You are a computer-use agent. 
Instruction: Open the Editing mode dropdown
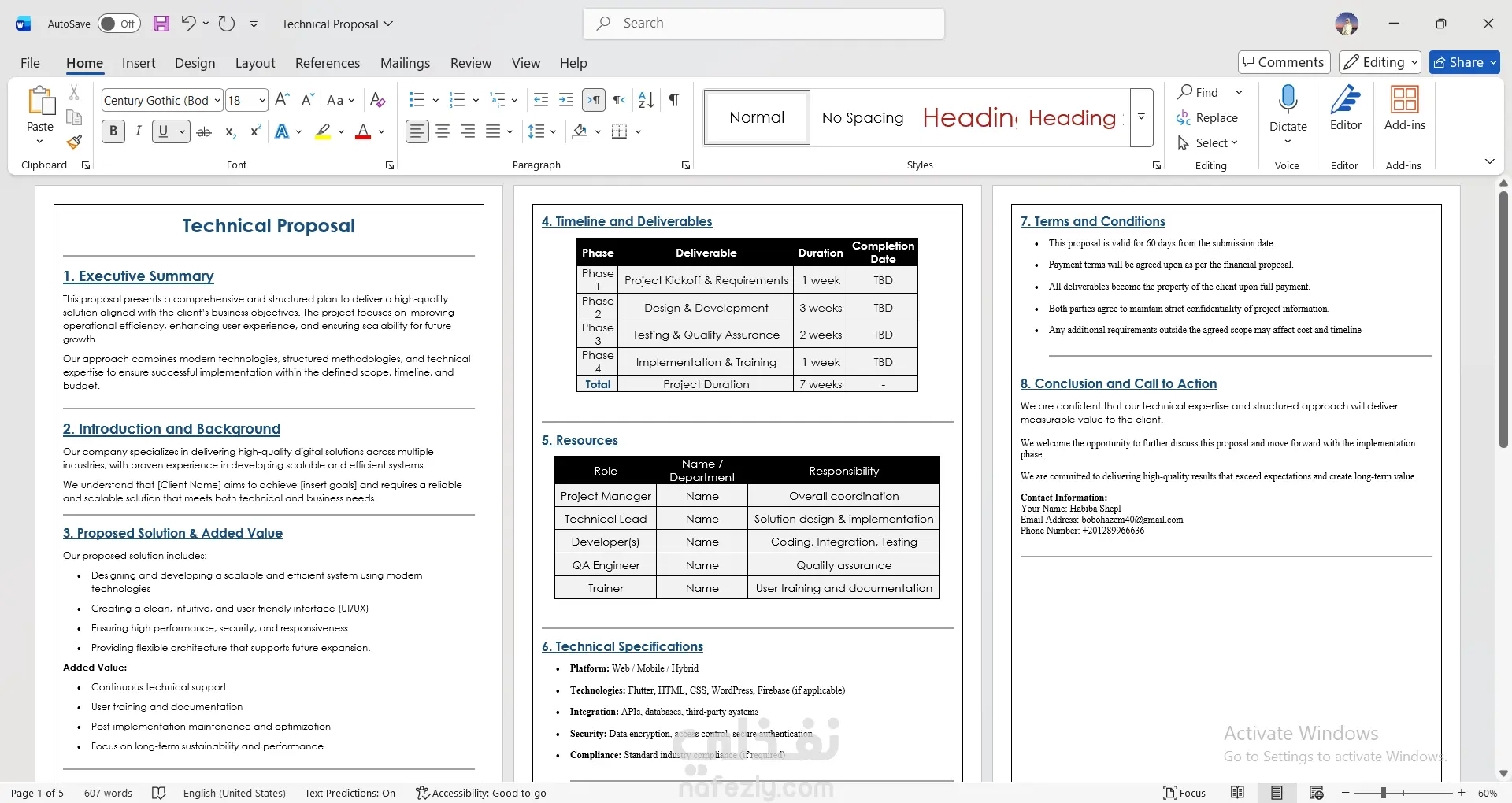[x=1380, y=62]
